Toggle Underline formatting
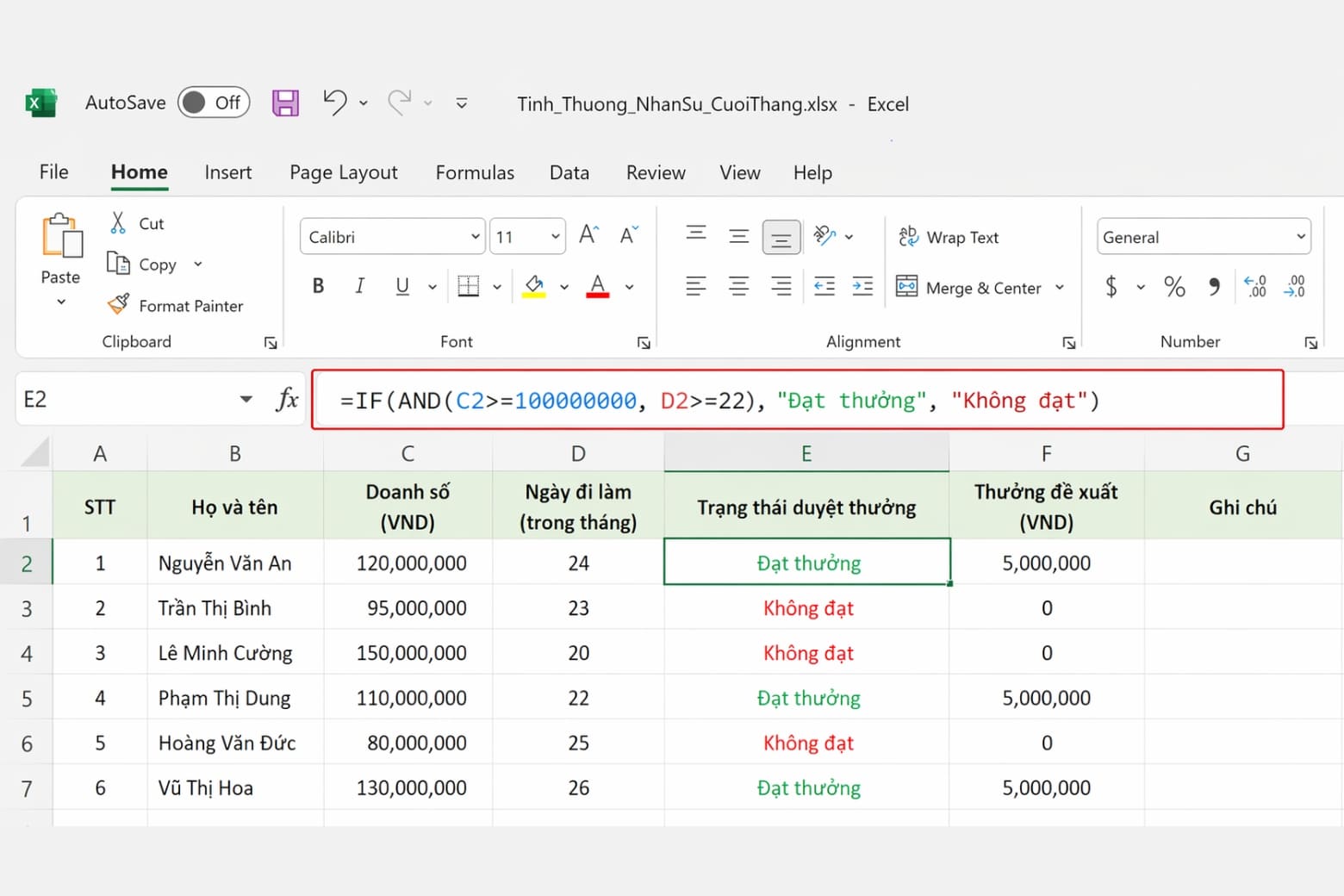 click(x=401, y=286)
